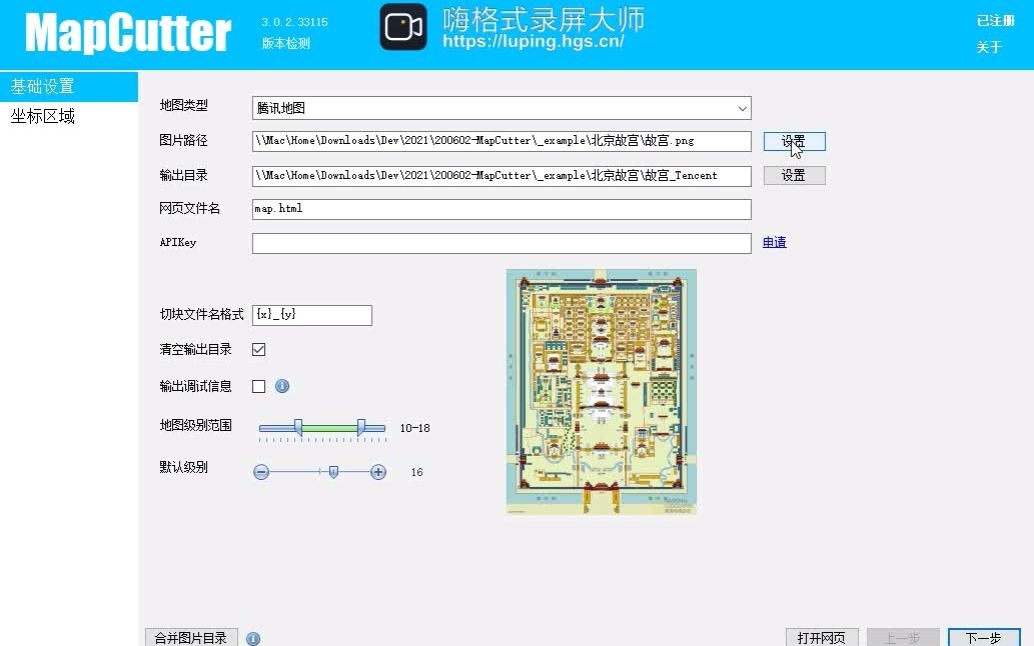Uncheck the 清空输出目录 checkbox

(258, 349)
